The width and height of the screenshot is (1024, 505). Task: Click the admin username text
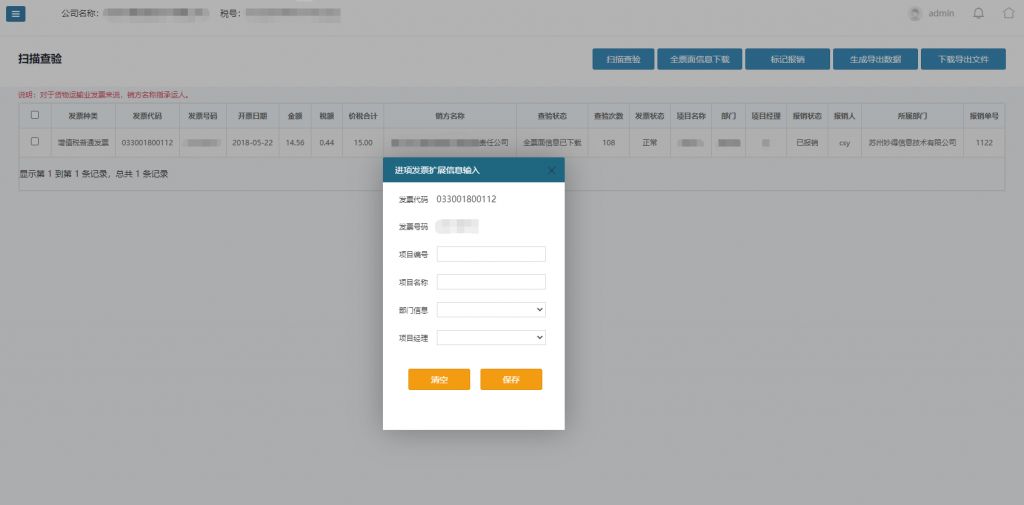tap(941, 13)
